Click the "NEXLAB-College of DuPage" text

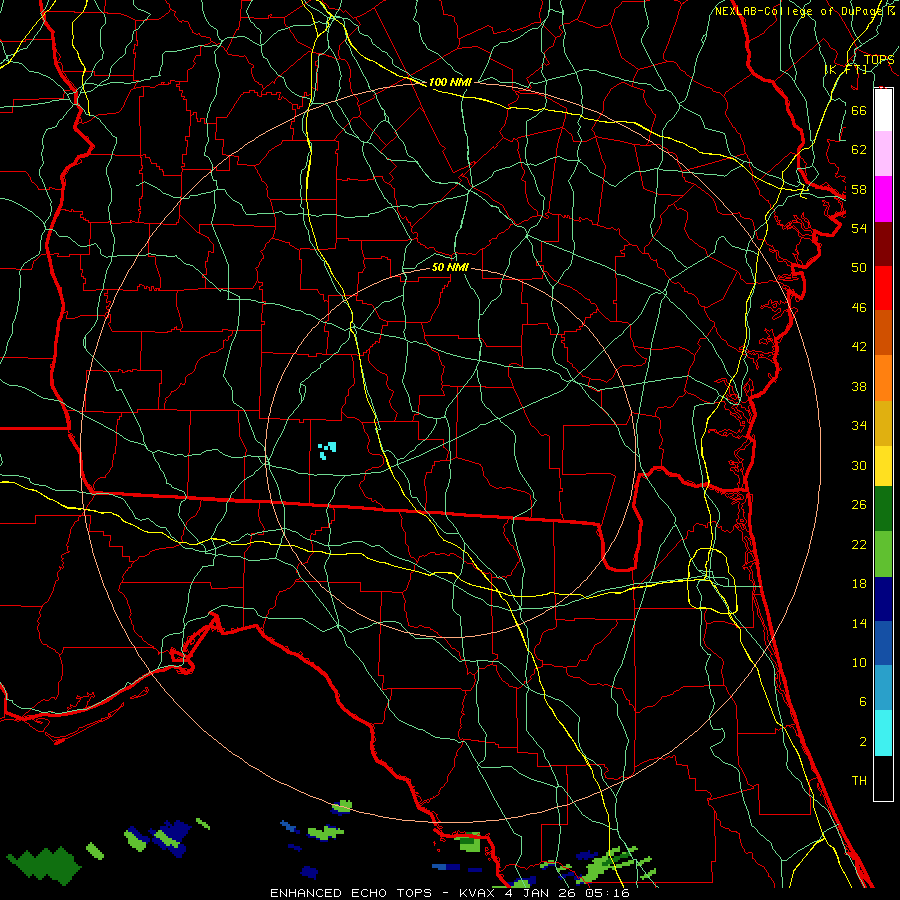(x=800, y=11)
